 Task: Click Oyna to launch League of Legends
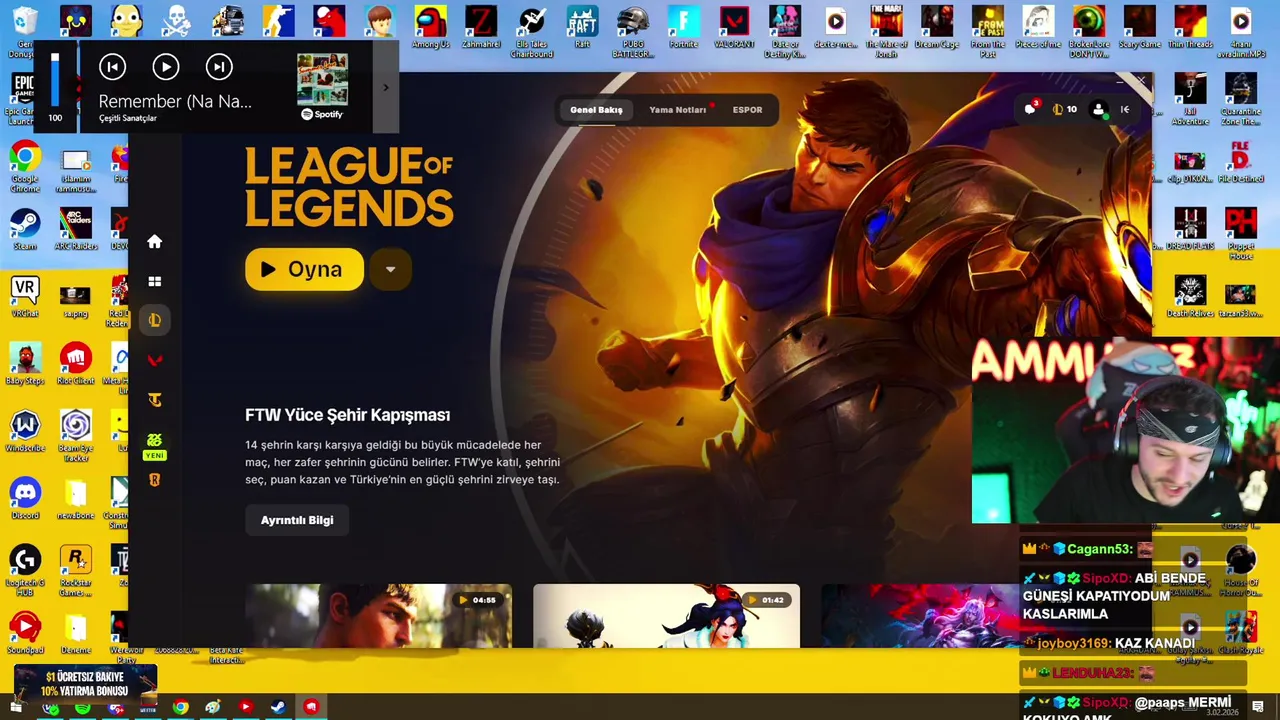point(304,269)
